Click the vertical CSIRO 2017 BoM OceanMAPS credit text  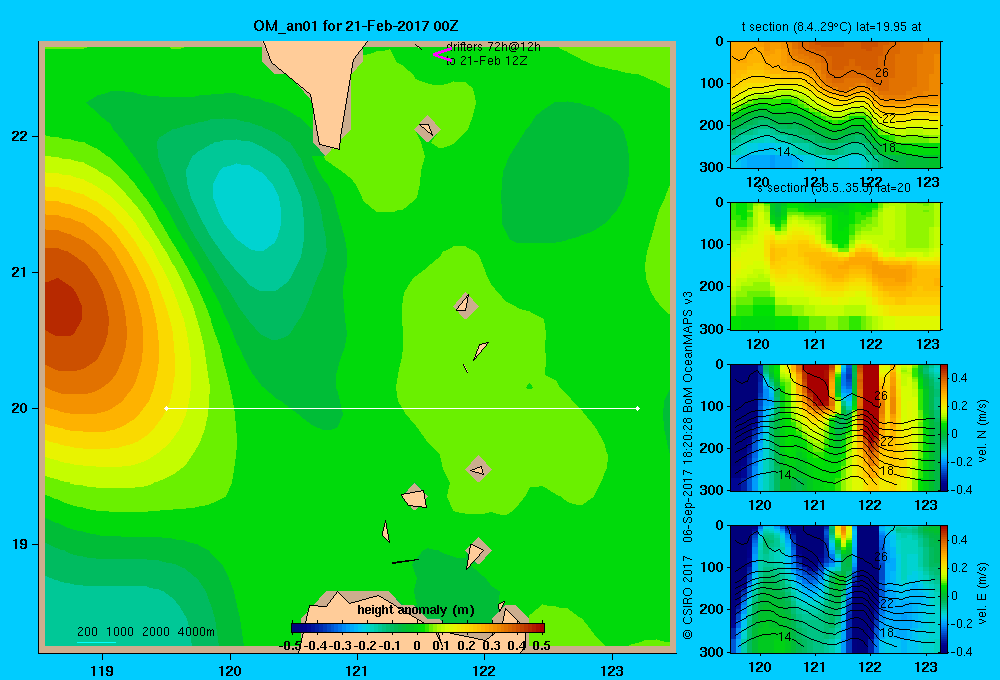[688, 465]
